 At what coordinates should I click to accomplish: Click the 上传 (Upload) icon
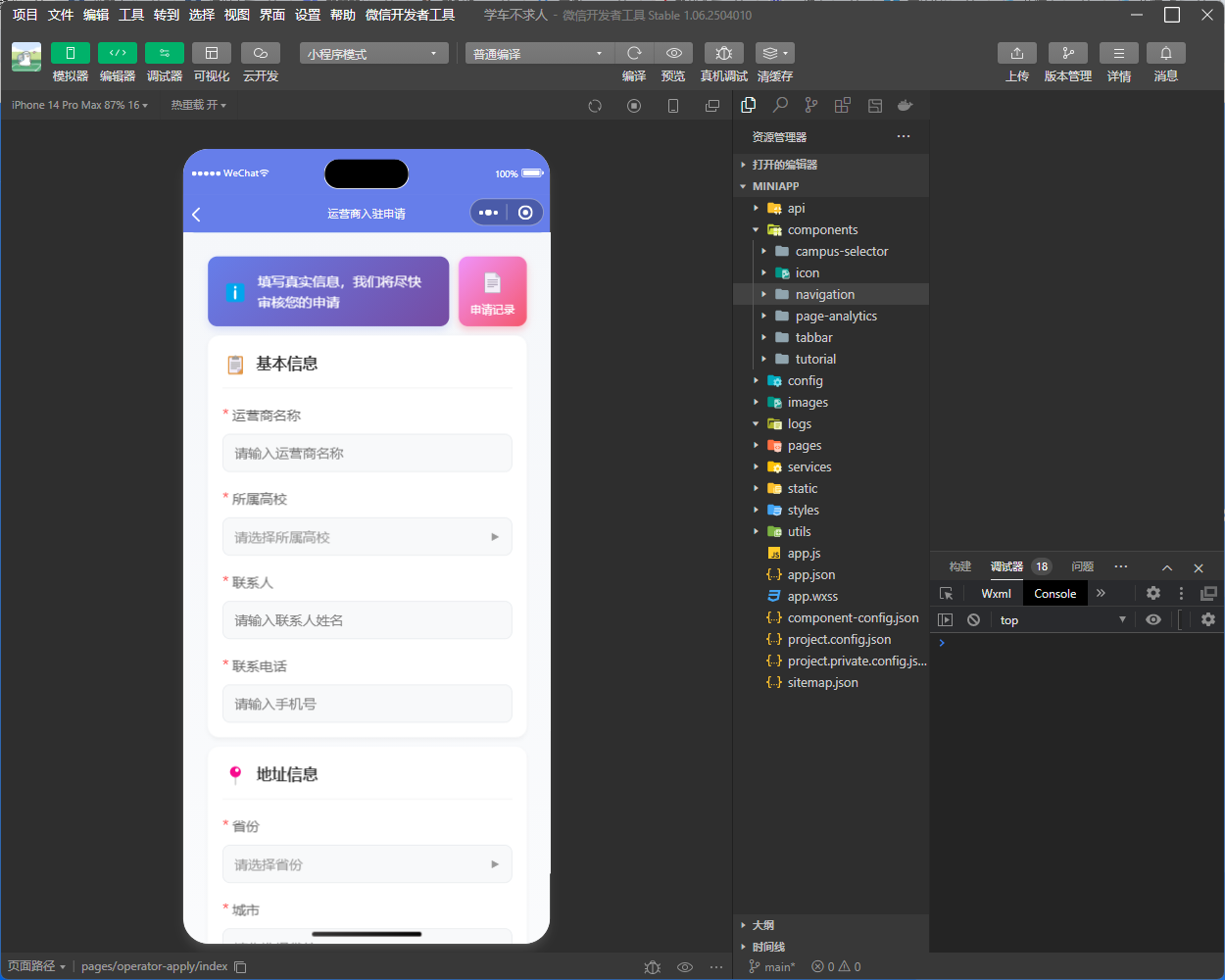[x=1016, y=53]
